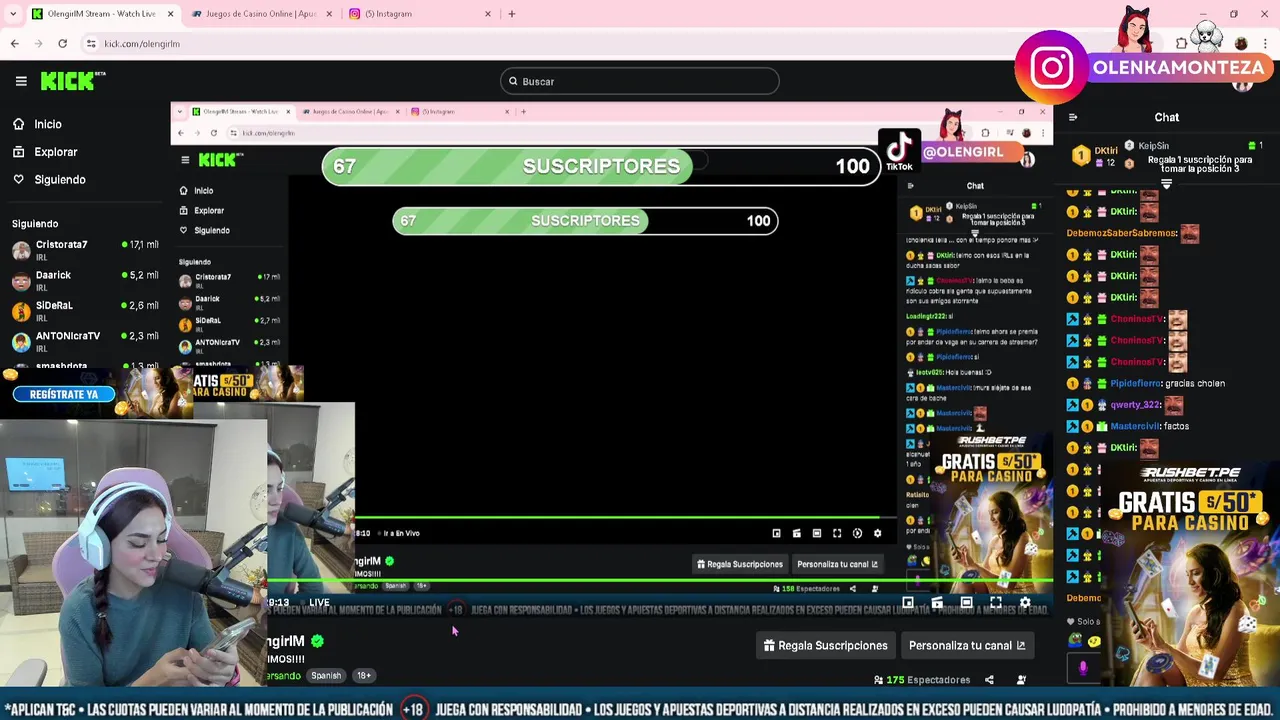Open a new browser tab
1280x720 pixels.
512,14
